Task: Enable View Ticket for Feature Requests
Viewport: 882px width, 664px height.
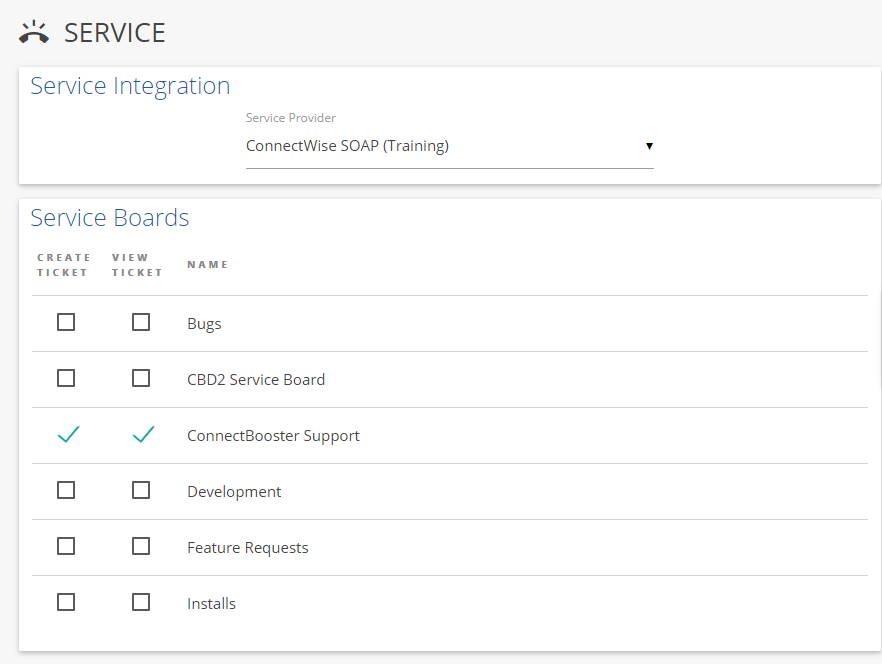Action: (141, 546)
